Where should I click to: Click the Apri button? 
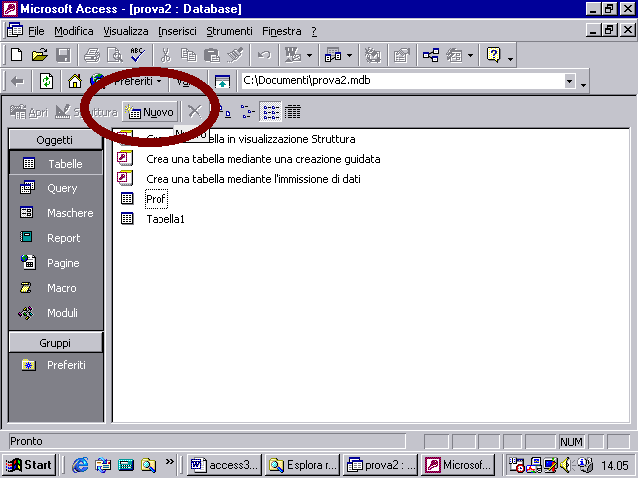pyautogui.click(x=29, y=111)
